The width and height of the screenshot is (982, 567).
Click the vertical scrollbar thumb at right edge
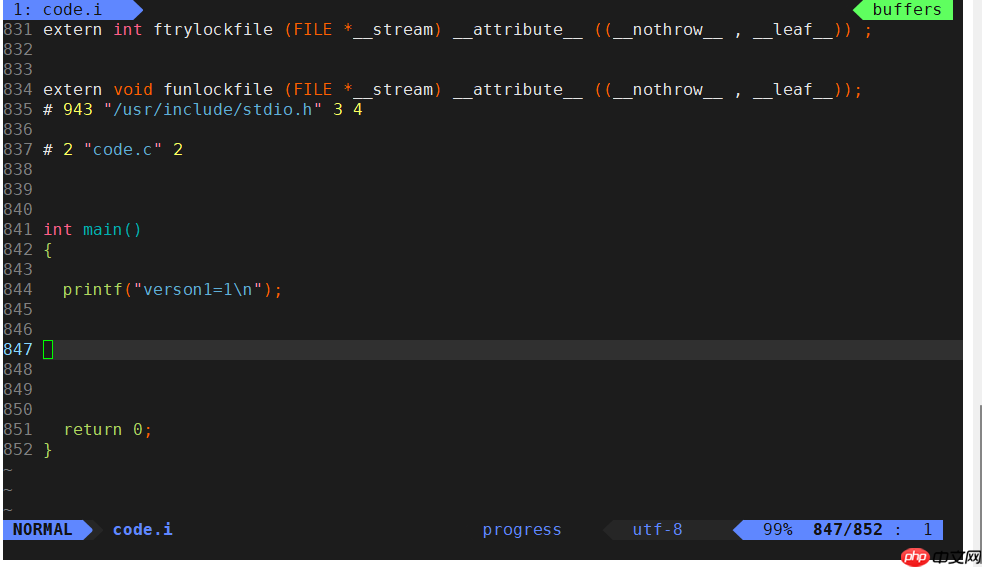(980, 477)
